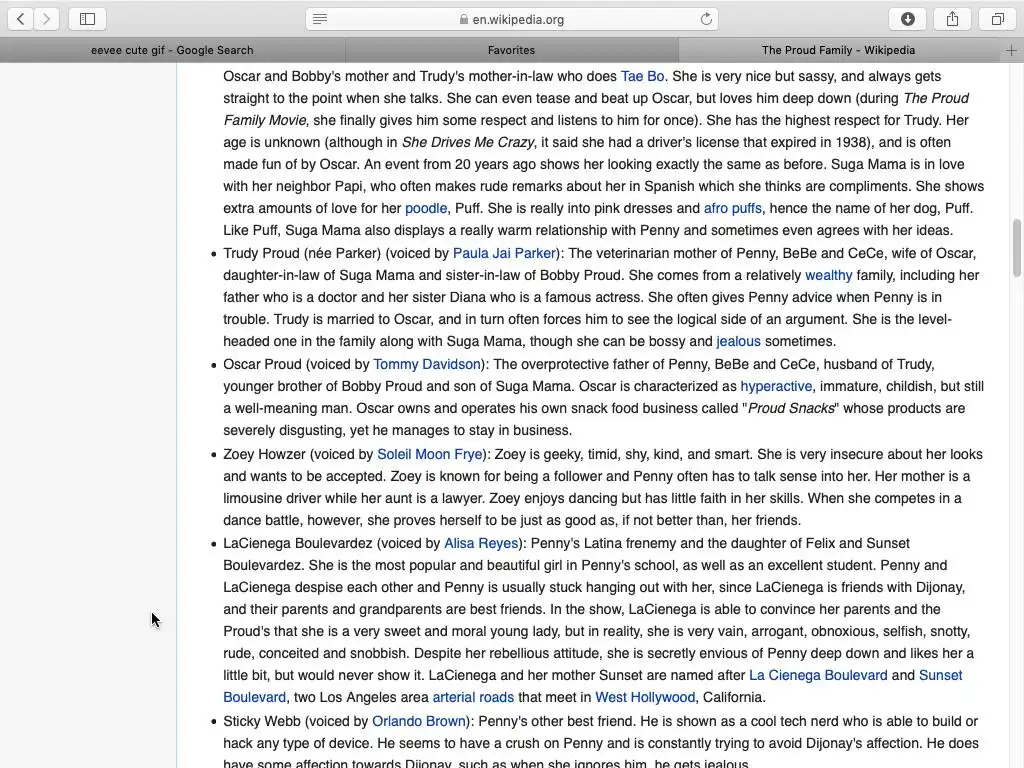1024x768 pixels.
Task: Click the italic text 'Proud Snacks'
Action: pos(791,409)
